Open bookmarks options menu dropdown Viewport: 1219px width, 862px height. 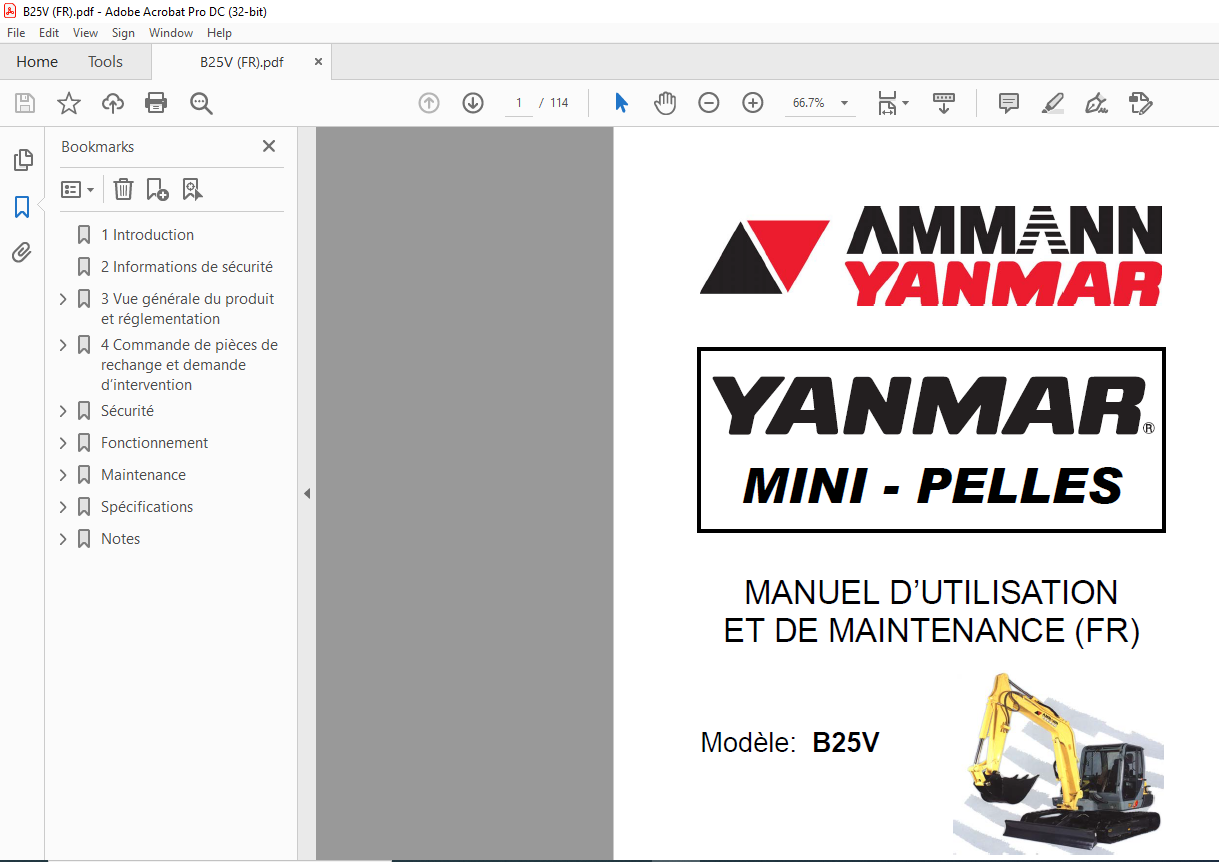77,189
